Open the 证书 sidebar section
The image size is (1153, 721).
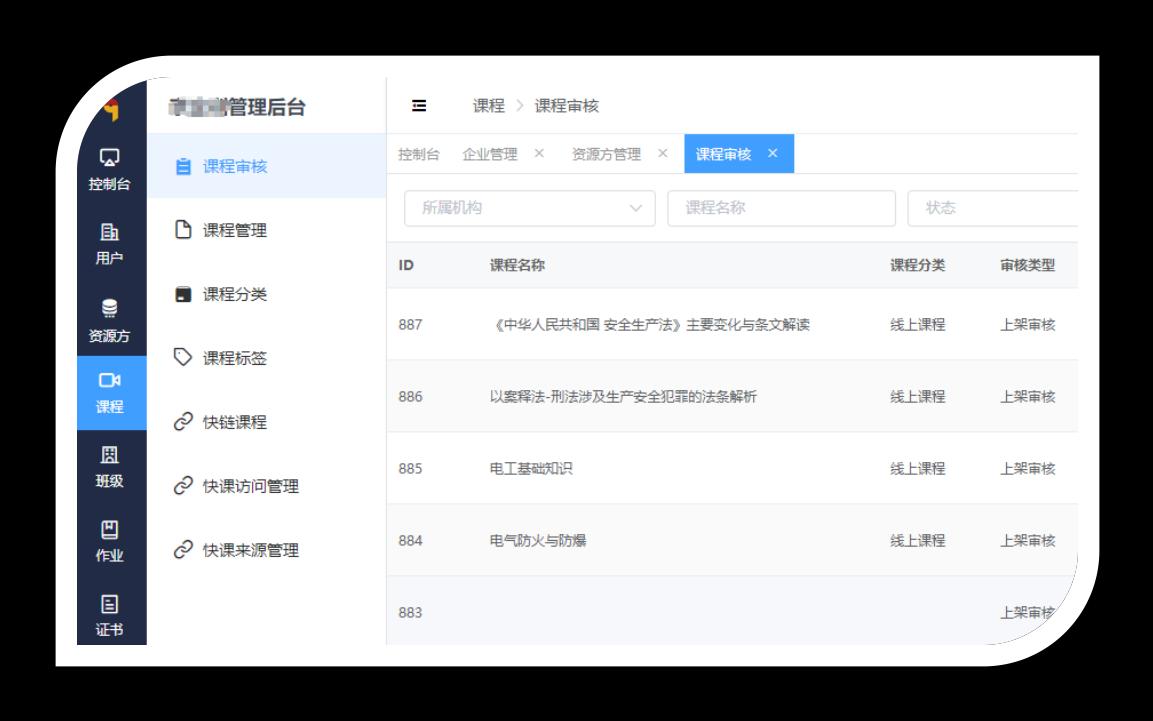(110, 615)
